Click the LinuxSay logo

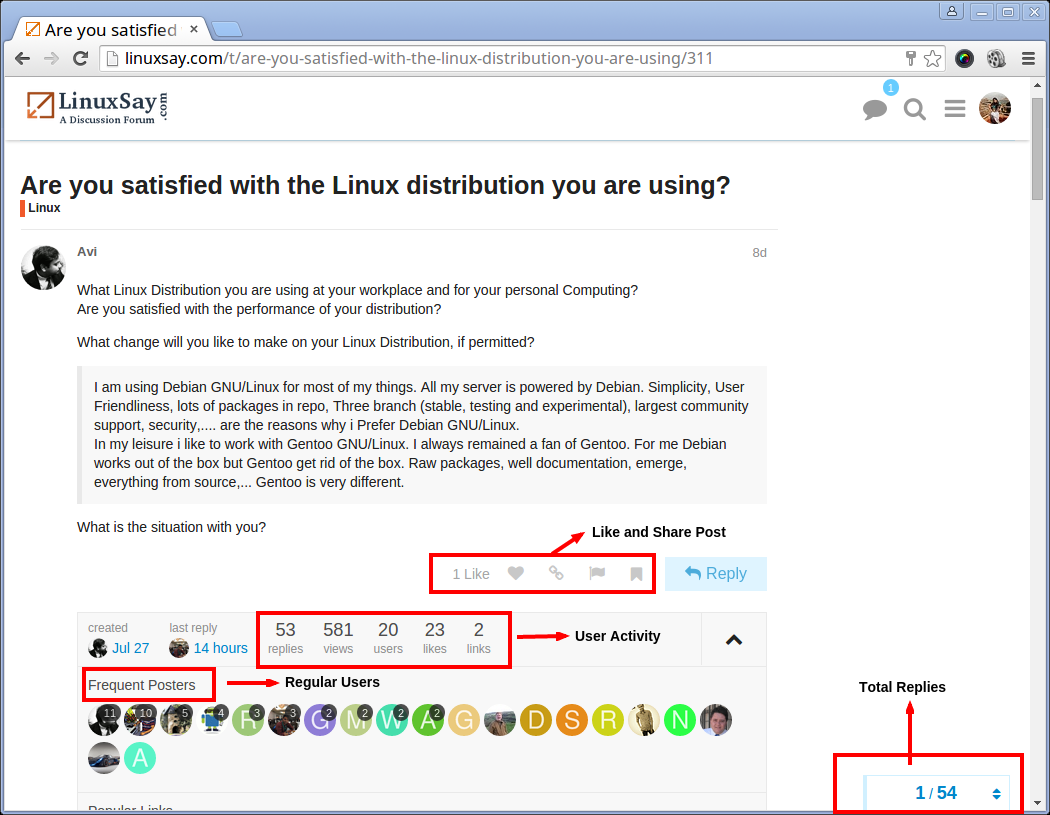(x=98, y=108)
